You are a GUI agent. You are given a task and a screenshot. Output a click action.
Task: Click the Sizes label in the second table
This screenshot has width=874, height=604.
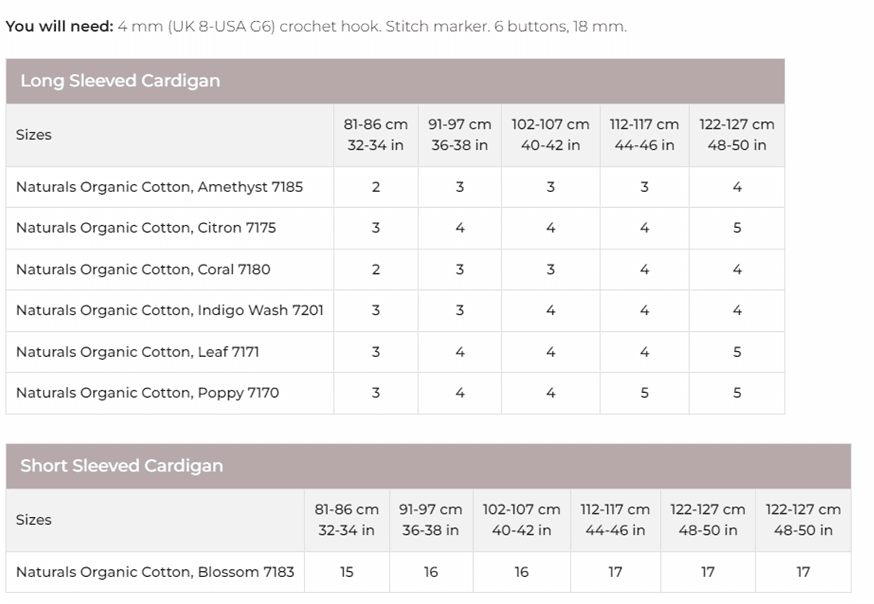point(34,520)
